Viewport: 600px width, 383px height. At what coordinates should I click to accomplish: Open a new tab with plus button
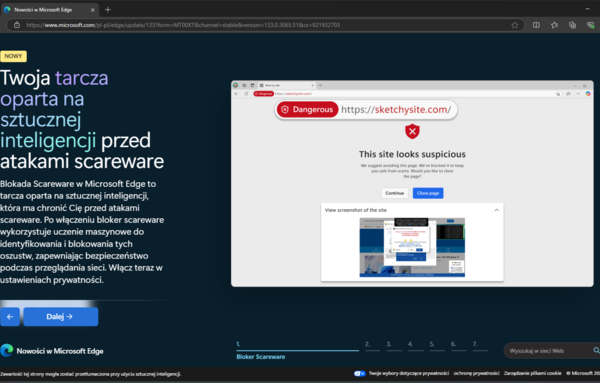click(108, 10)
